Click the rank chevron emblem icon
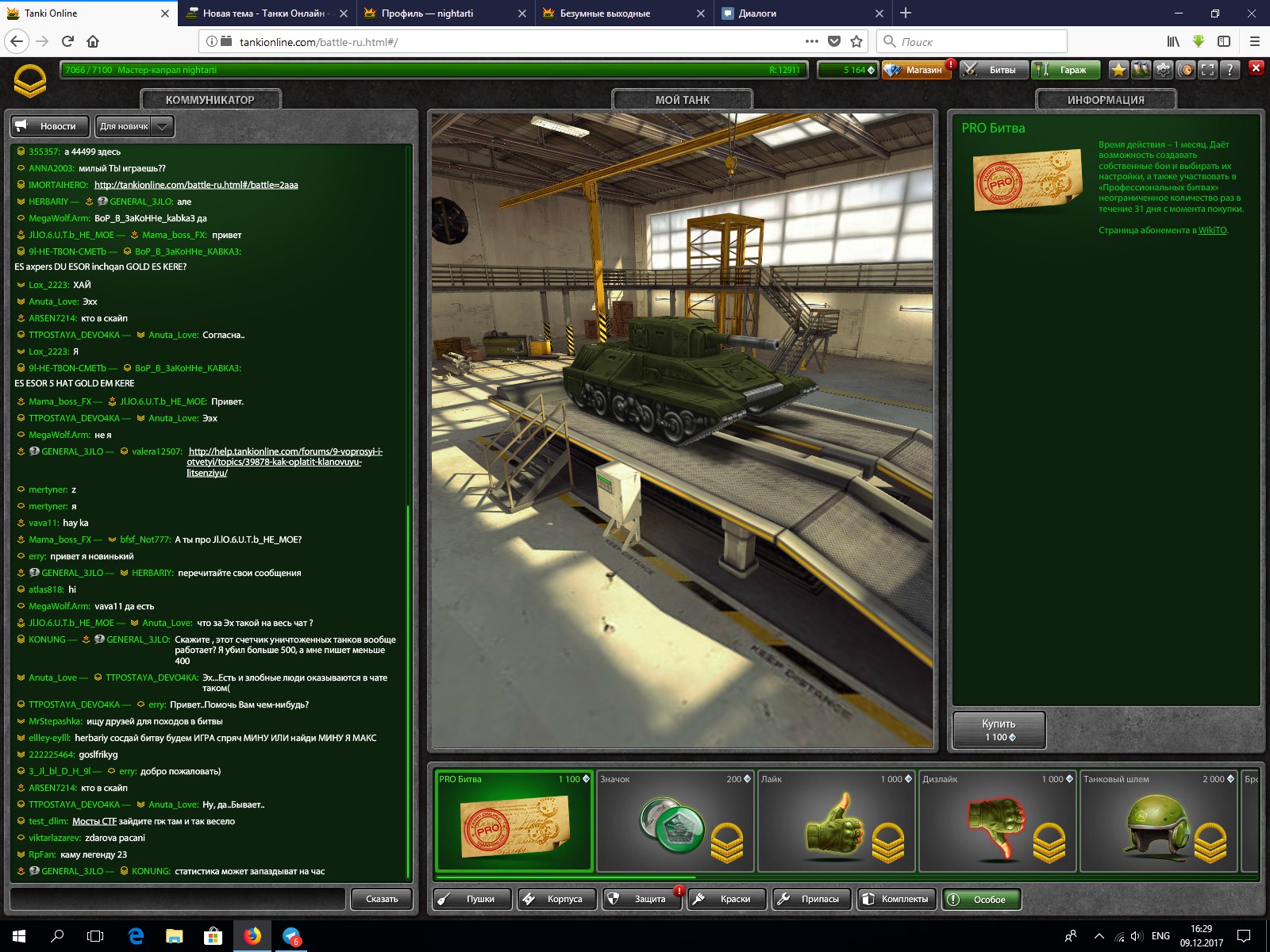The width and height of the screenshot is (1270, 952). pos(30,81)
